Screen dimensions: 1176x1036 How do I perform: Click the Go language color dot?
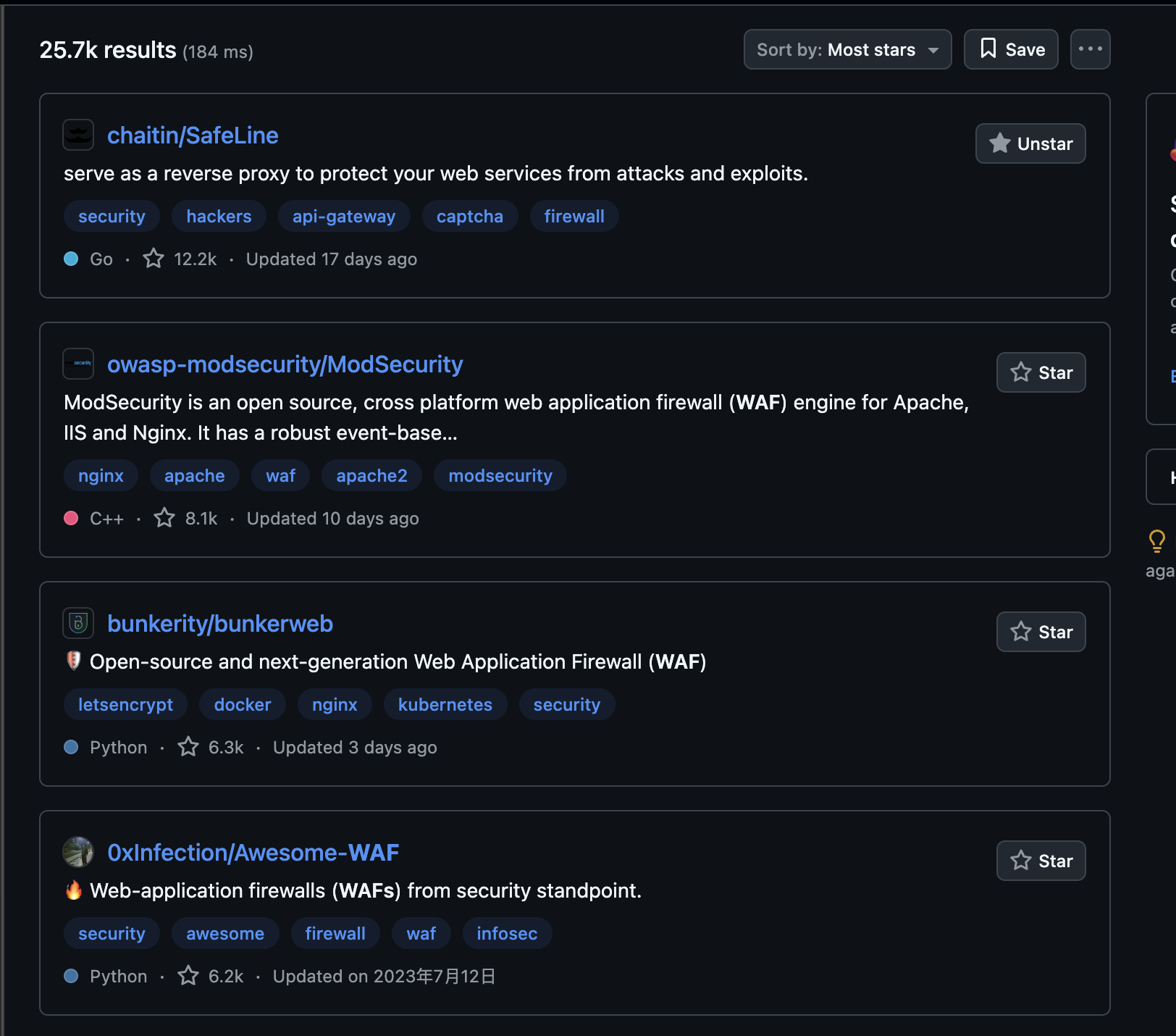pyautogui.click(x=70, y=258)
